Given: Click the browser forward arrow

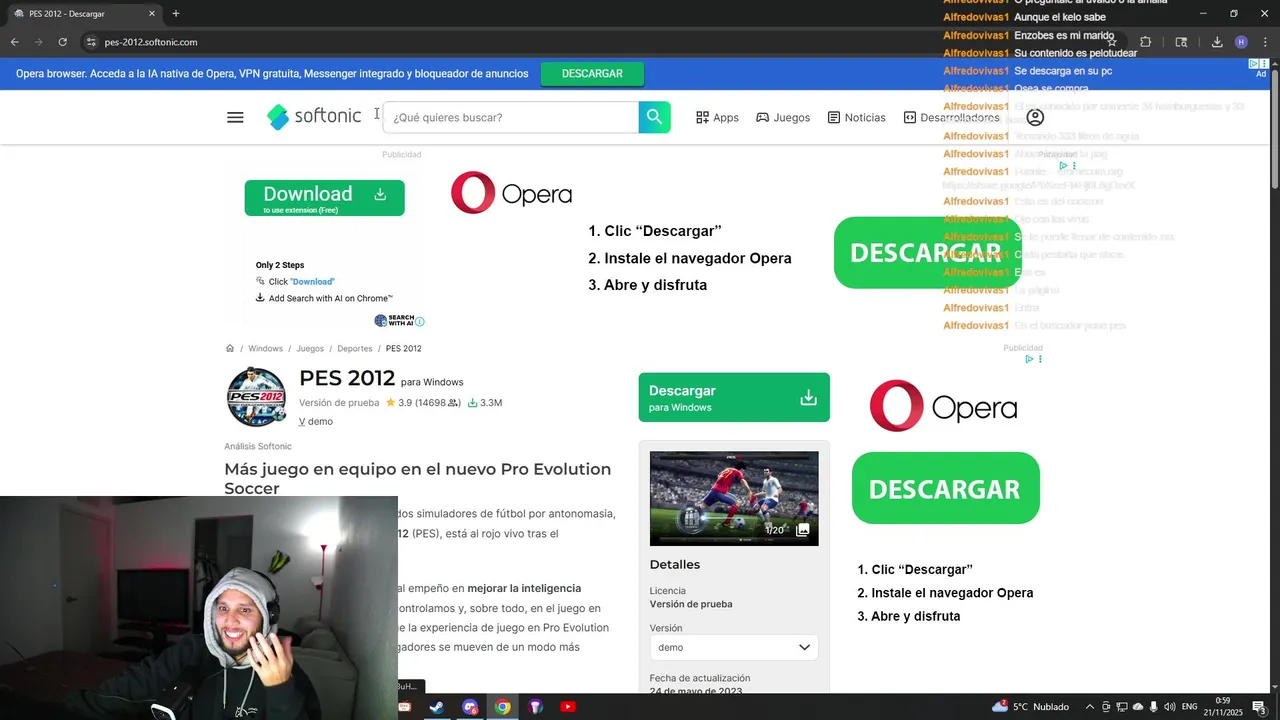Looking at the screenshot, I should 38,42.
